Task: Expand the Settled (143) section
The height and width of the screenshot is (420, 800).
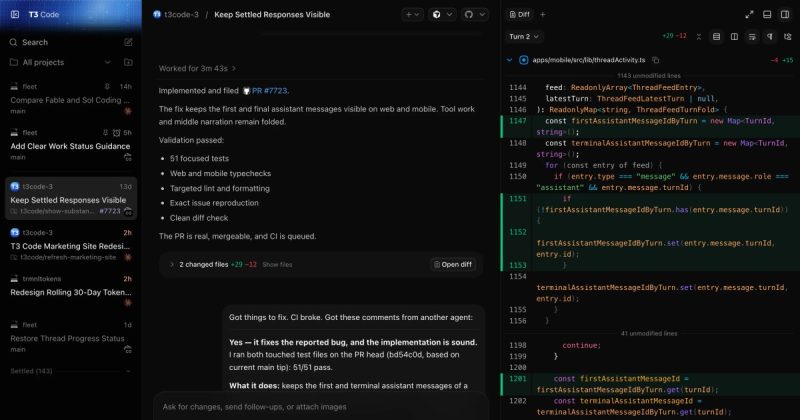Action: (x=70, y=371)
